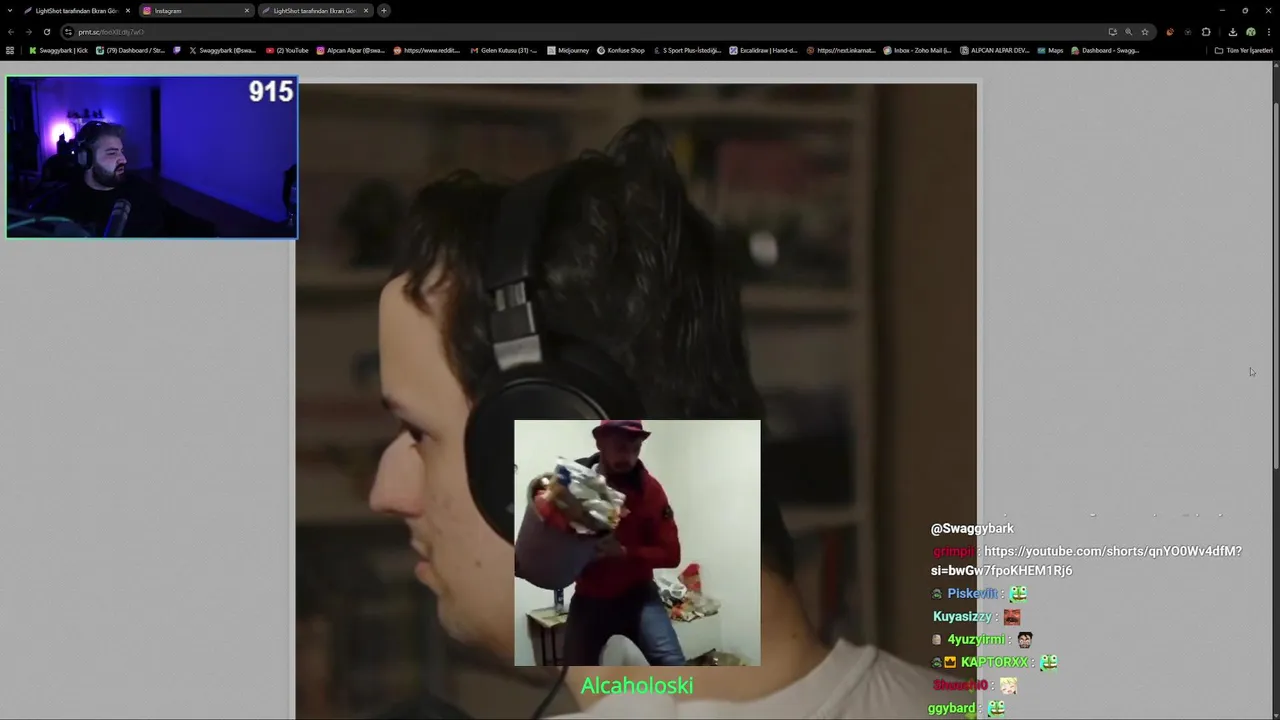1280x720 pixels.
Task: Open the tab search dropdown arrow
Action: click(x=11, y=10)
